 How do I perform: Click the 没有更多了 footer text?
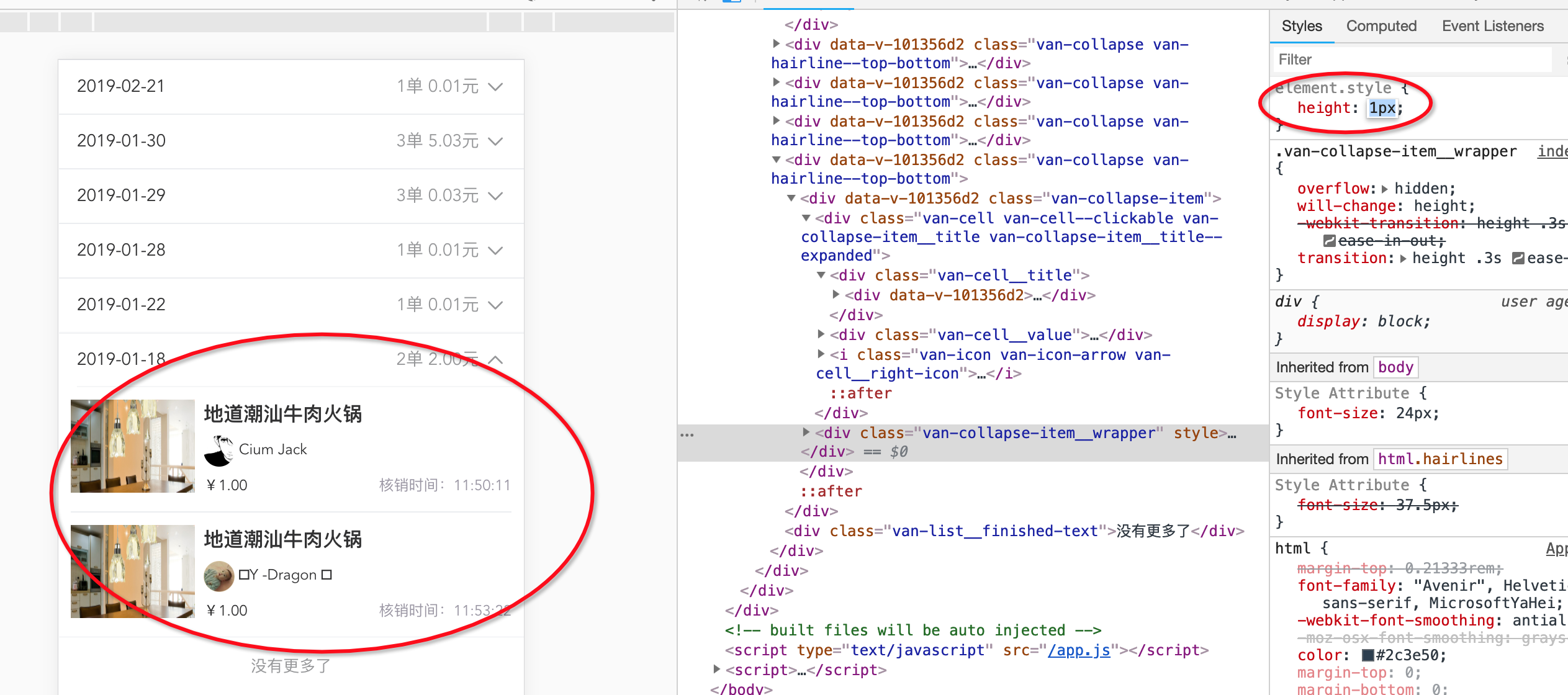pyautogui.click(x=291, y=666)
